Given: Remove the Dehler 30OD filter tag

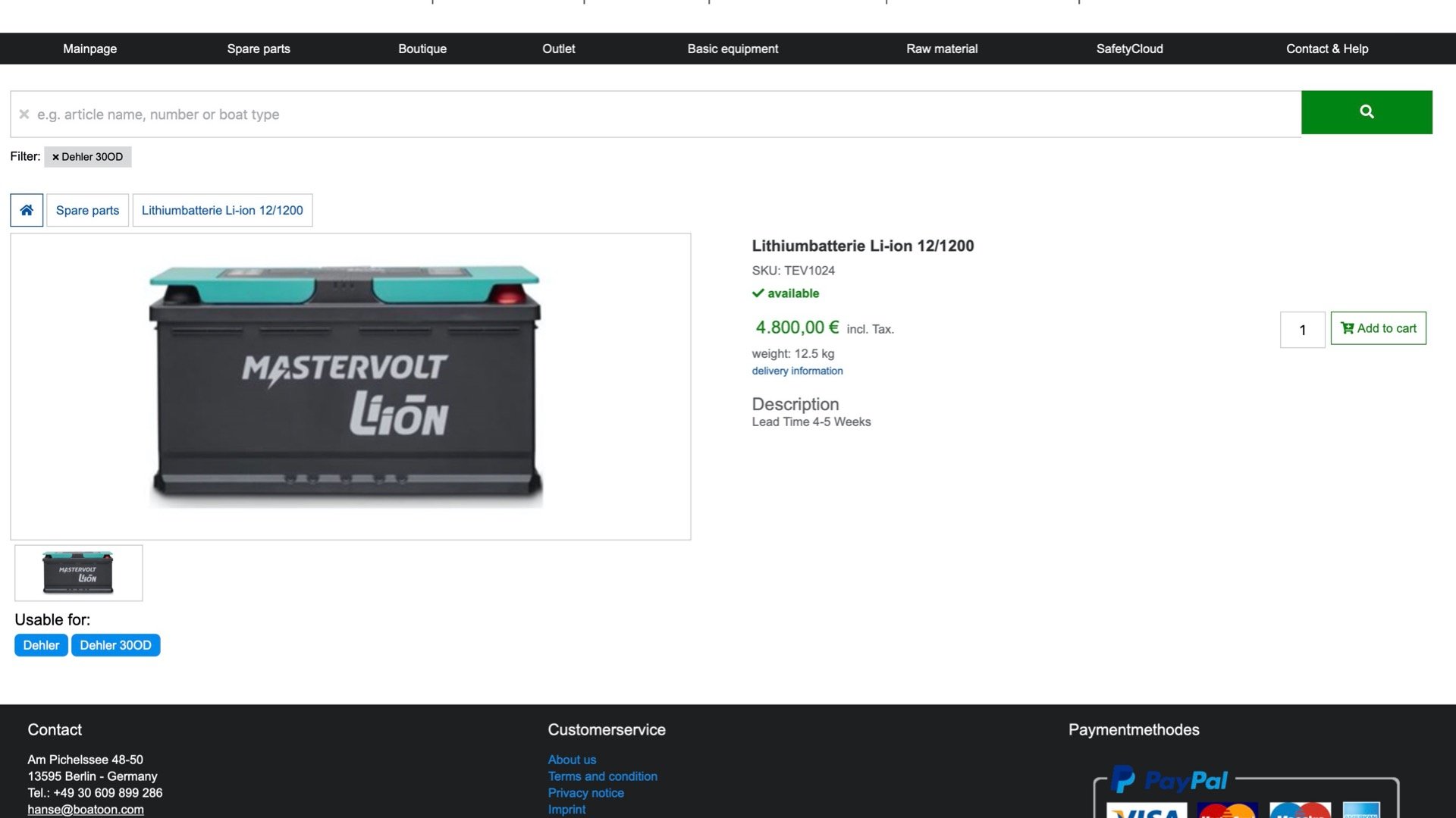Looking at the screenshot, I should (x=55, y=157).
